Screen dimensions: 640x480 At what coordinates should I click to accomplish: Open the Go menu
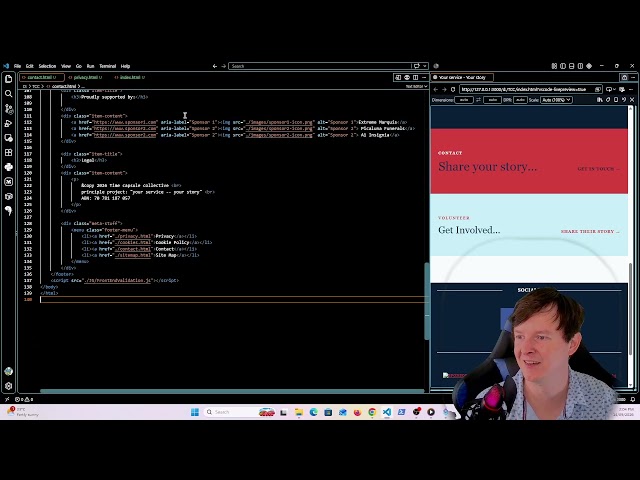point(79,66)
